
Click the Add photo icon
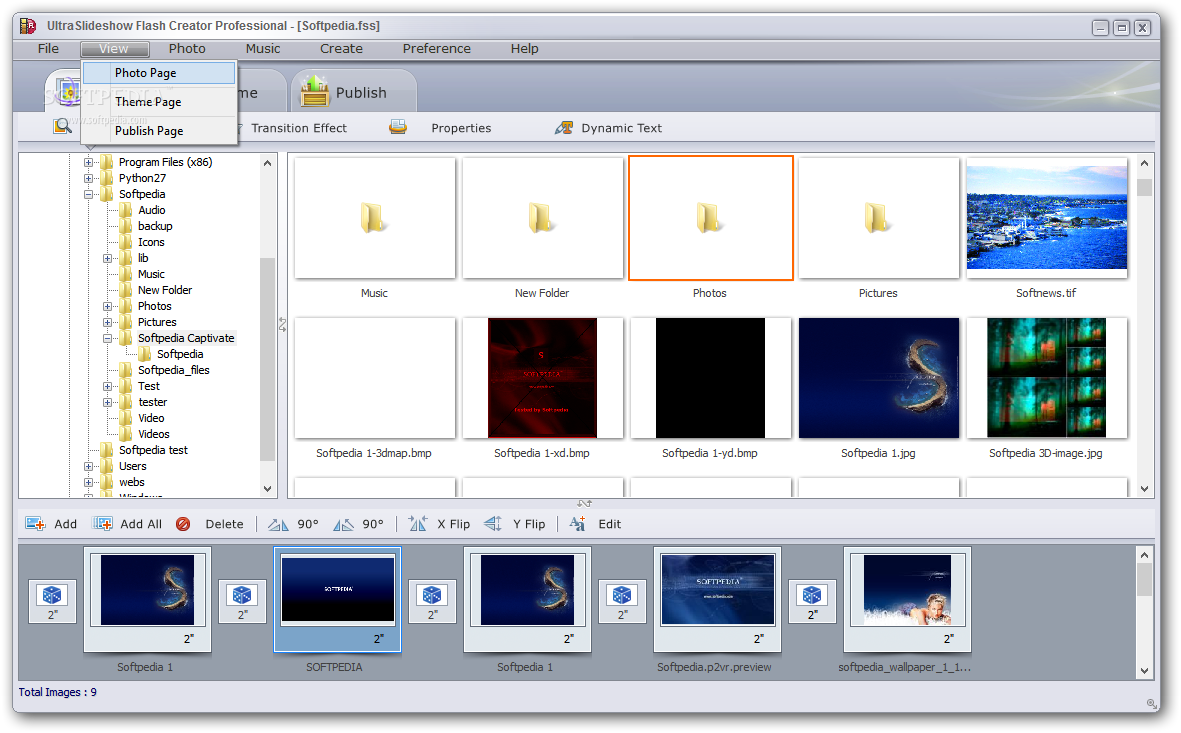point(35,524)
